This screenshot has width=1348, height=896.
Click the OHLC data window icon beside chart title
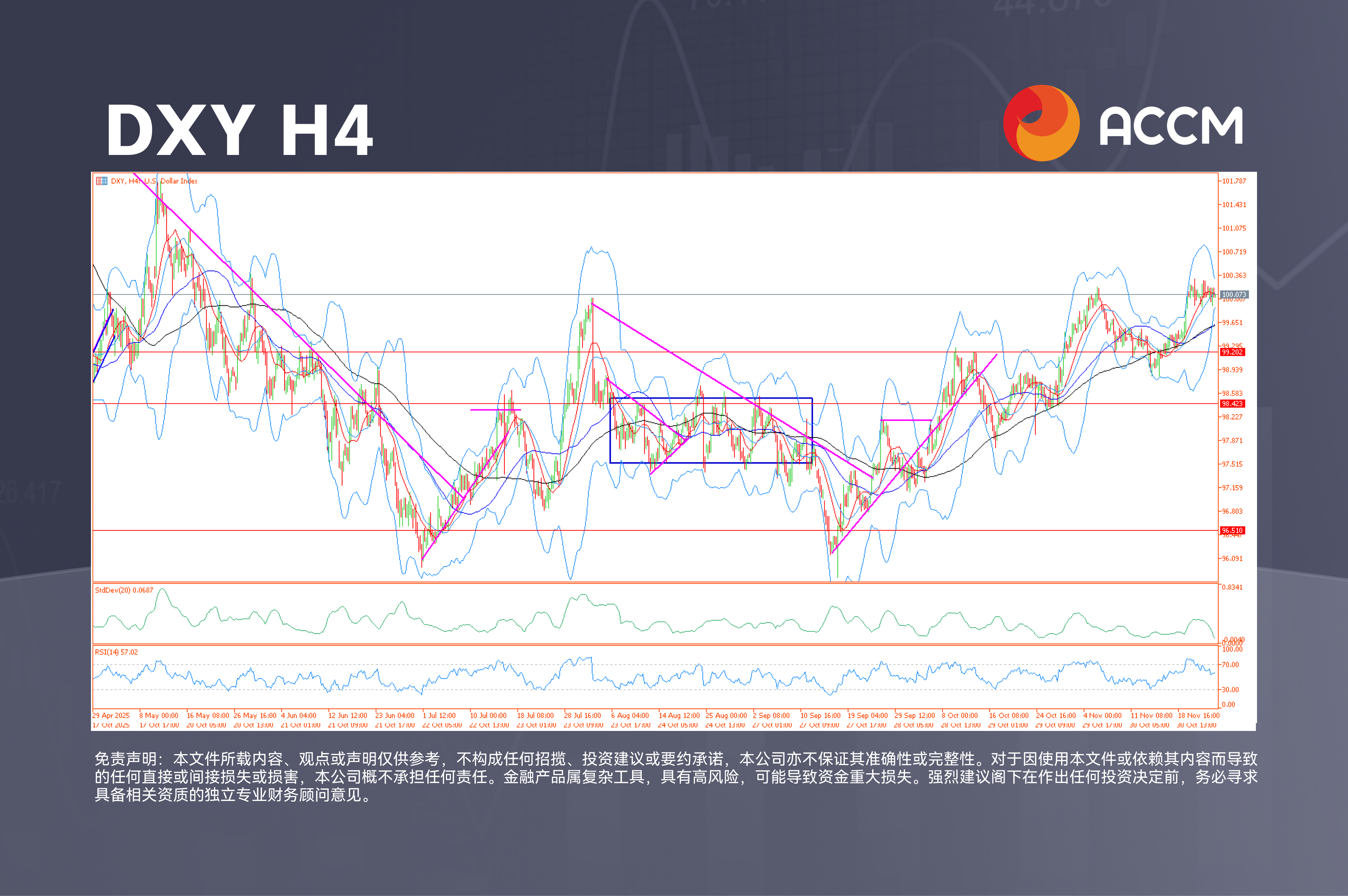(x=101, y=181)
